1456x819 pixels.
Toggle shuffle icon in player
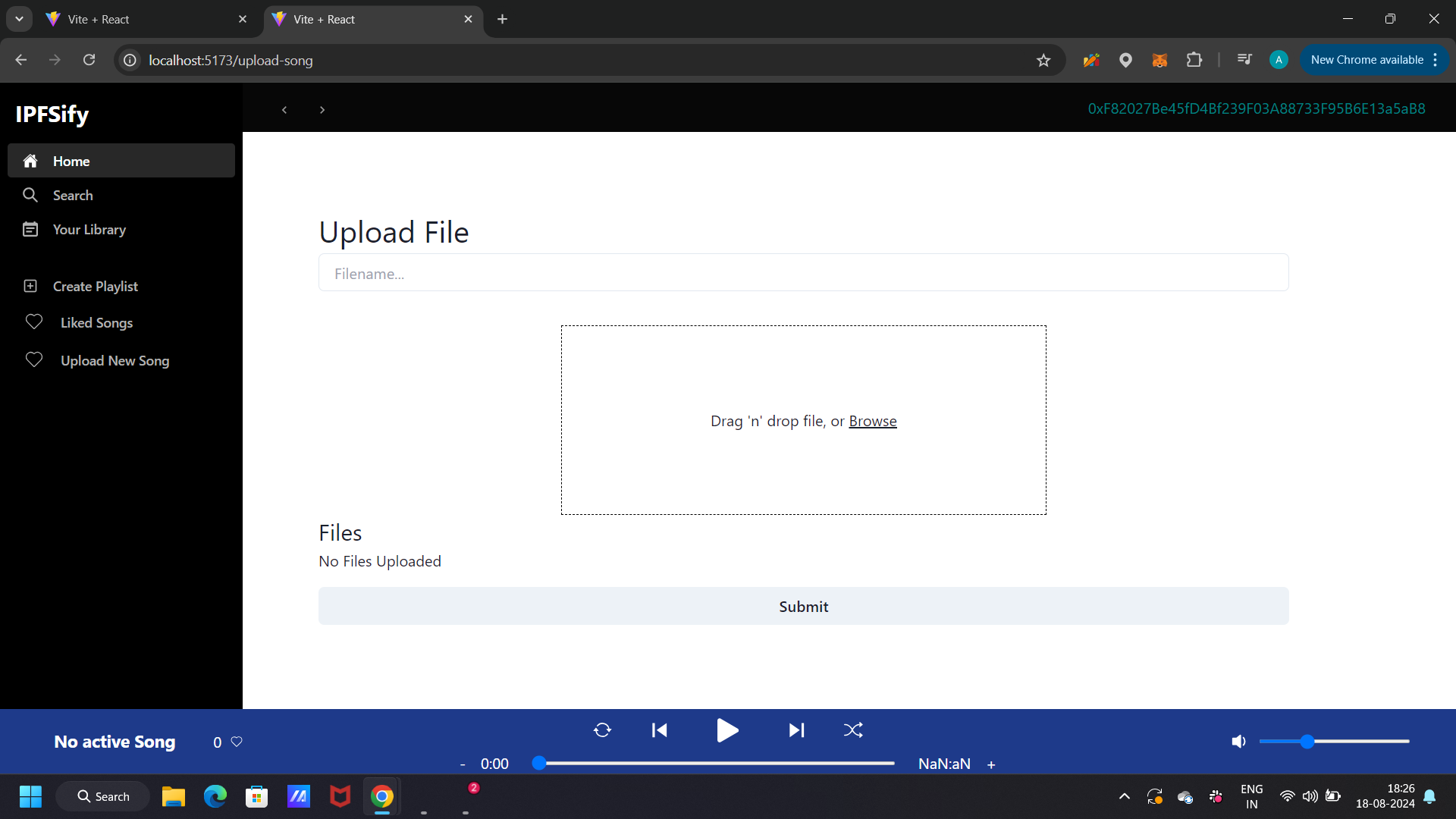pos(853,730)
